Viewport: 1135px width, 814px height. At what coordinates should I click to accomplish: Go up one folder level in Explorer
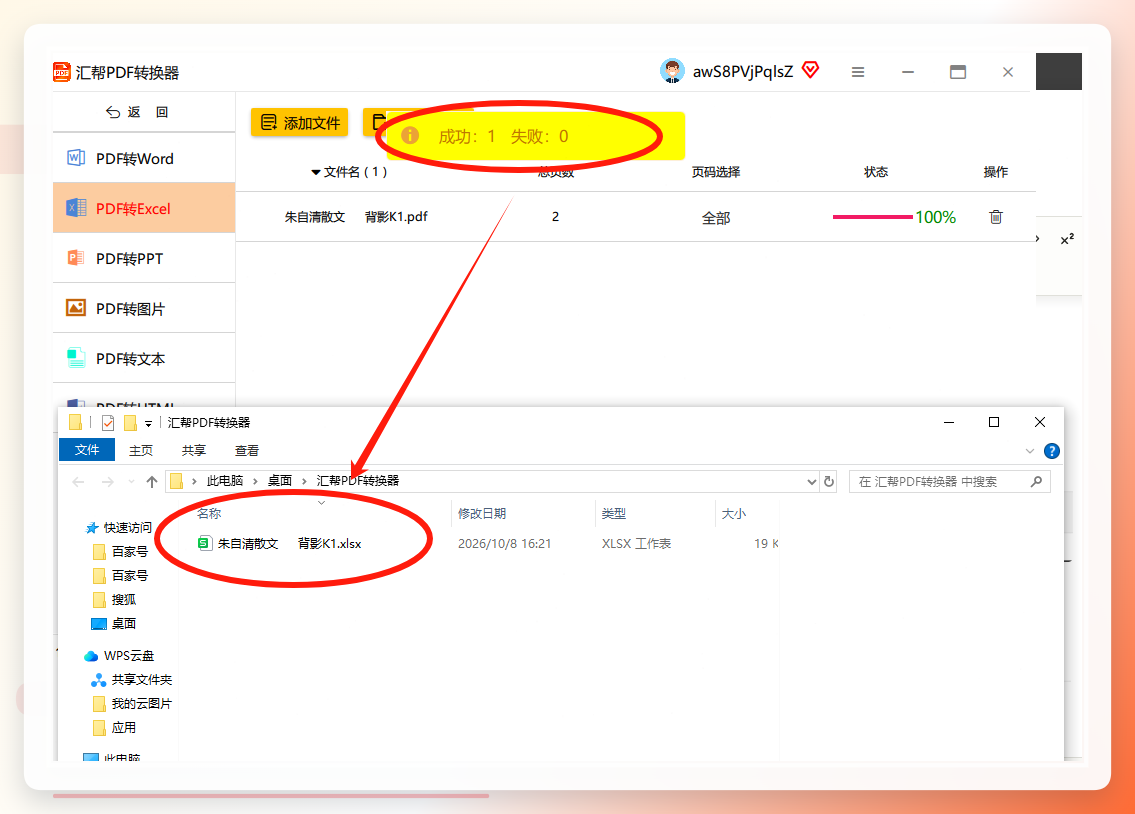pyautogui.click(x=151, y=481)
